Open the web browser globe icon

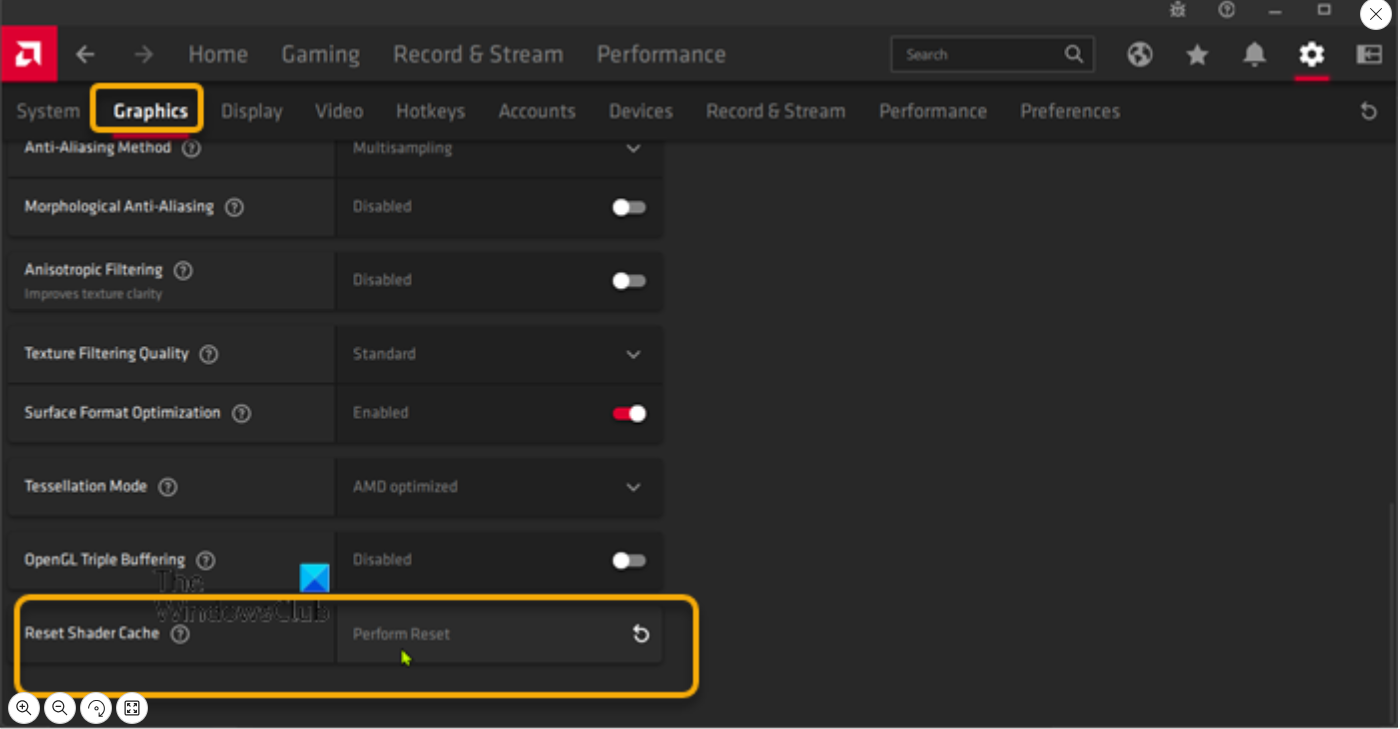[x=1140, y=54]
